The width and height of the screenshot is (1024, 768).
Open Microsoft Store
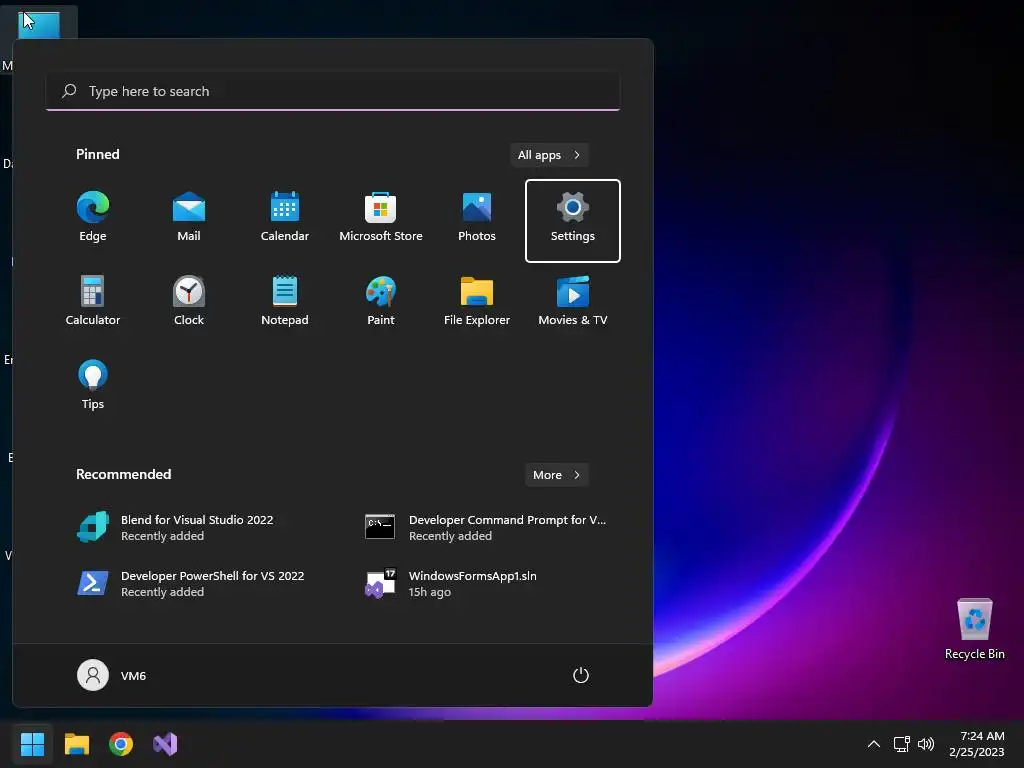381,219
